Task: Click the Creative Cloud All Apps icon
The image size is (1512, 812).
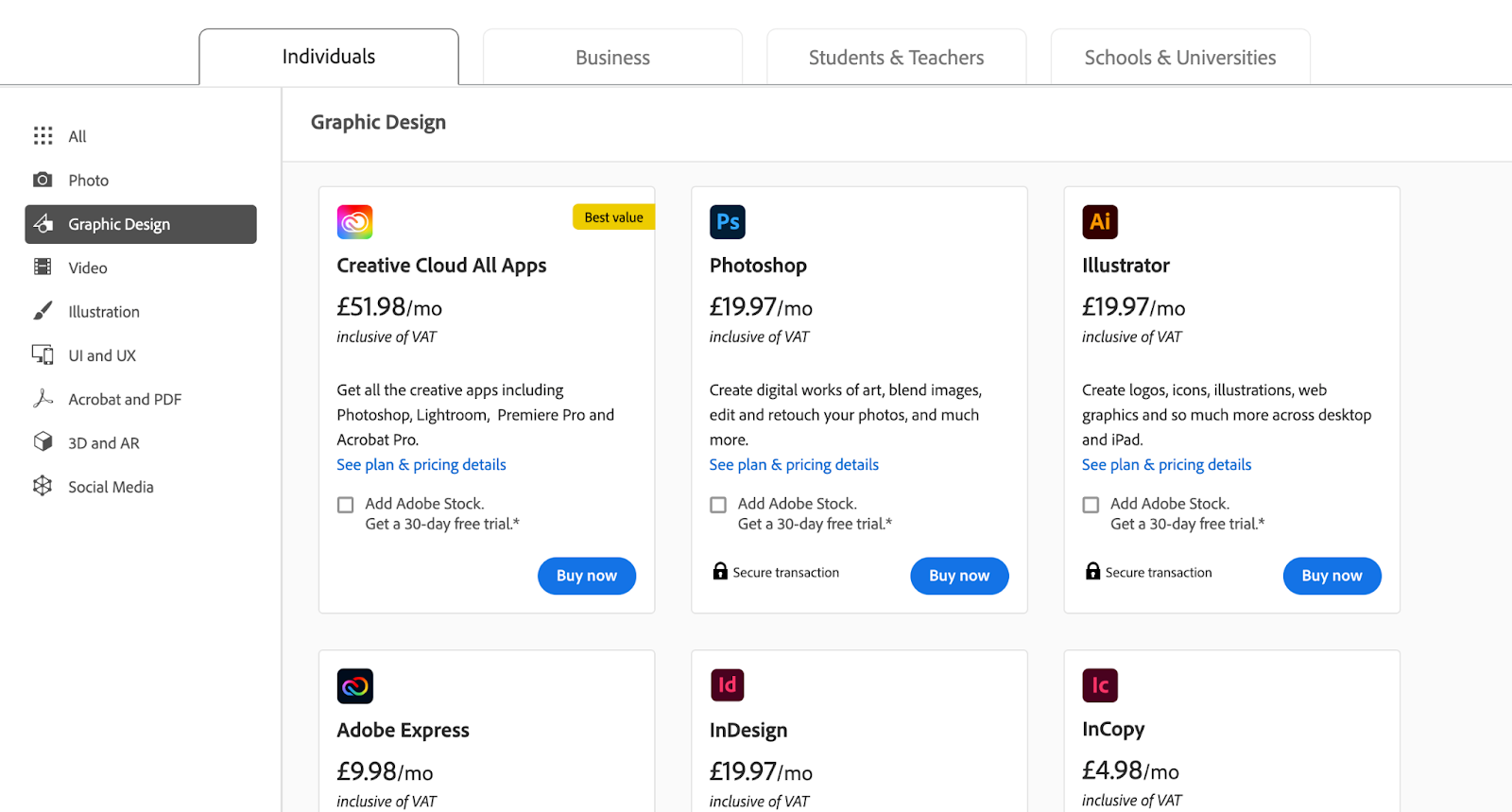Action: coord(354,222)
